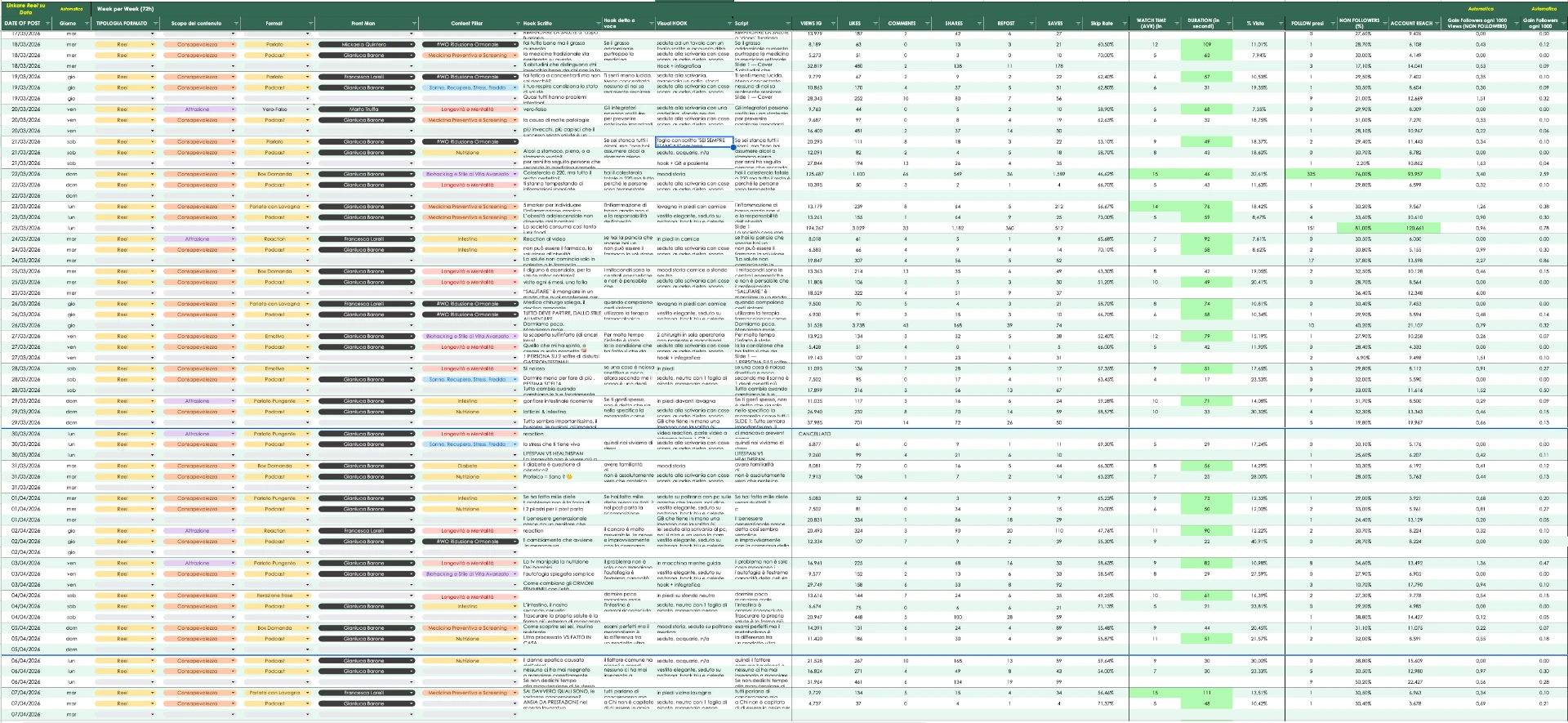Open the Giorno column filter
The height and width of the screenshot is (723, 1568).
click(x=88, y=24)
